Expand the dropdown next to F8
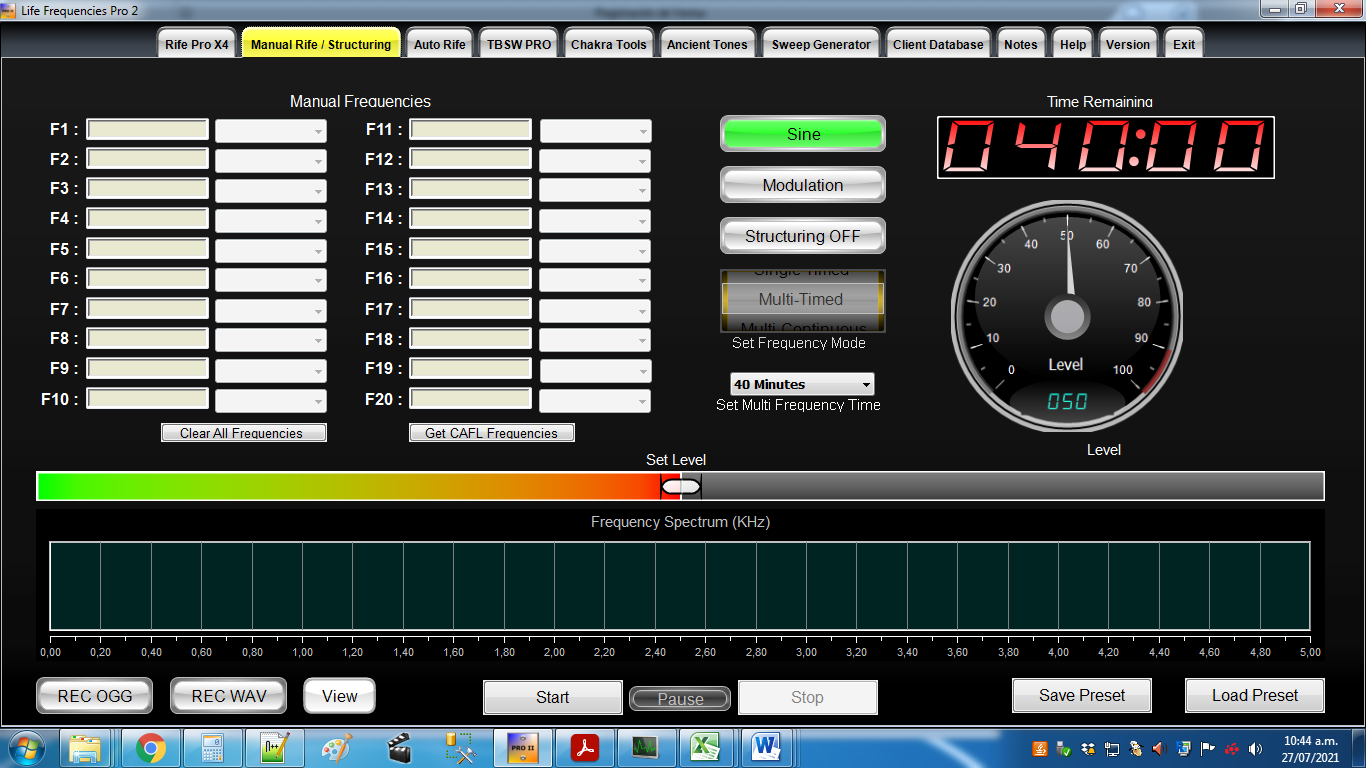 coord(271,340)
